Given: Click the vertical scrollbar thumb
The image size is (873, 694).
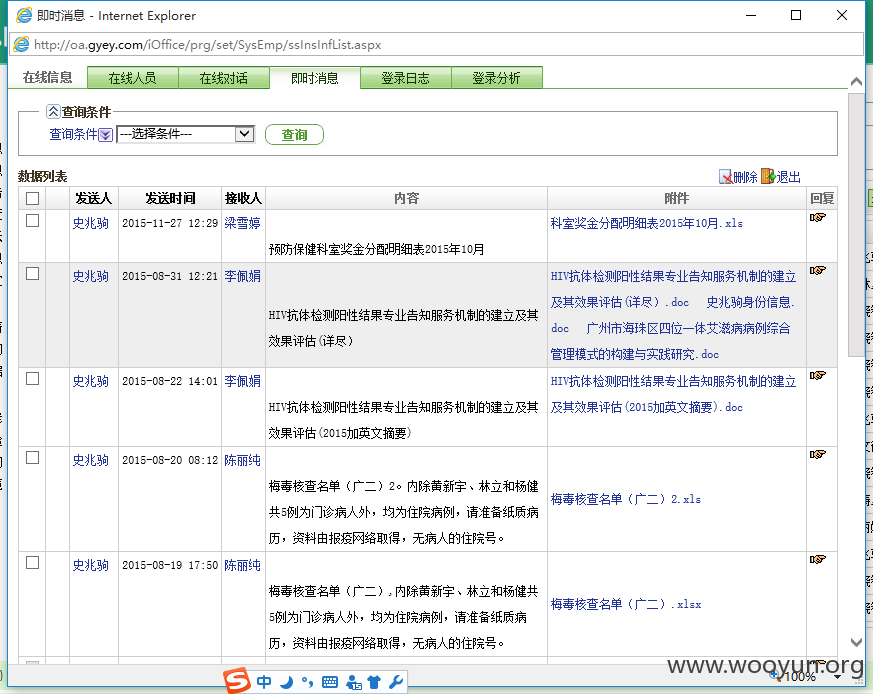Looking at the screenshot, I should 856,225.
